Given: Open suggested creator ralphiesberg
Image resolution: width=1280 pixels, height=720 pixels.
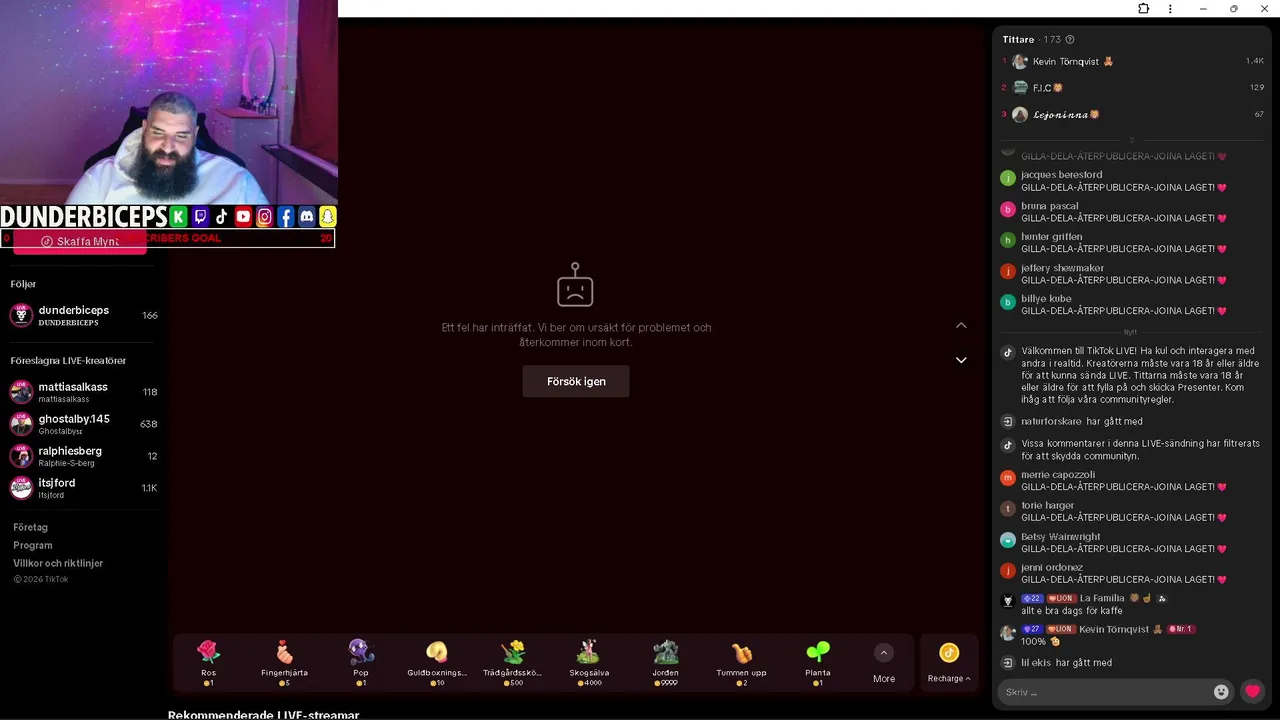Looking at the screenshot, I should pos(84,456).
